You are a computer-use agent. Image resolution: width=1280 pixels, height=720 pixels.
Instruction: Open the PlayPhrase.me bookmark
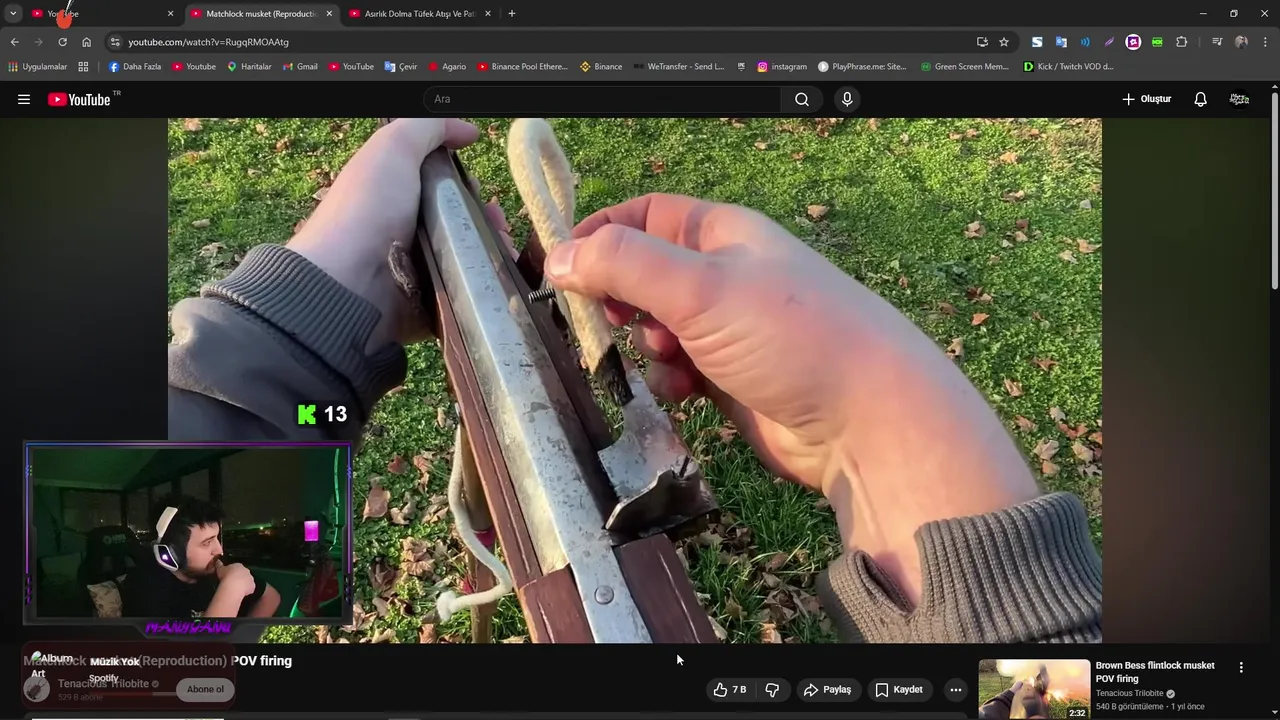click(862, 67)
